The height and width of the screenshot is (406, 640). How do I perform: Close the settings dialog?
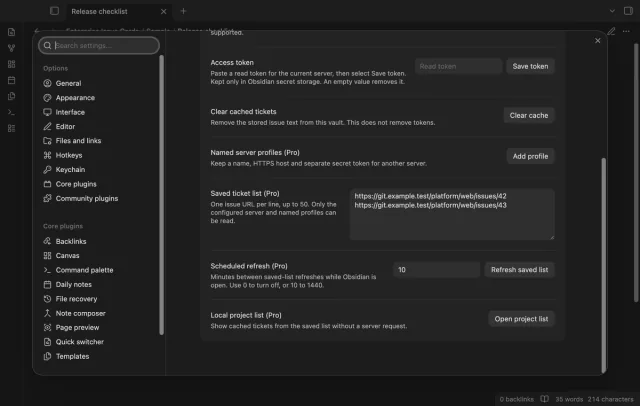click(x=598, y=40)
